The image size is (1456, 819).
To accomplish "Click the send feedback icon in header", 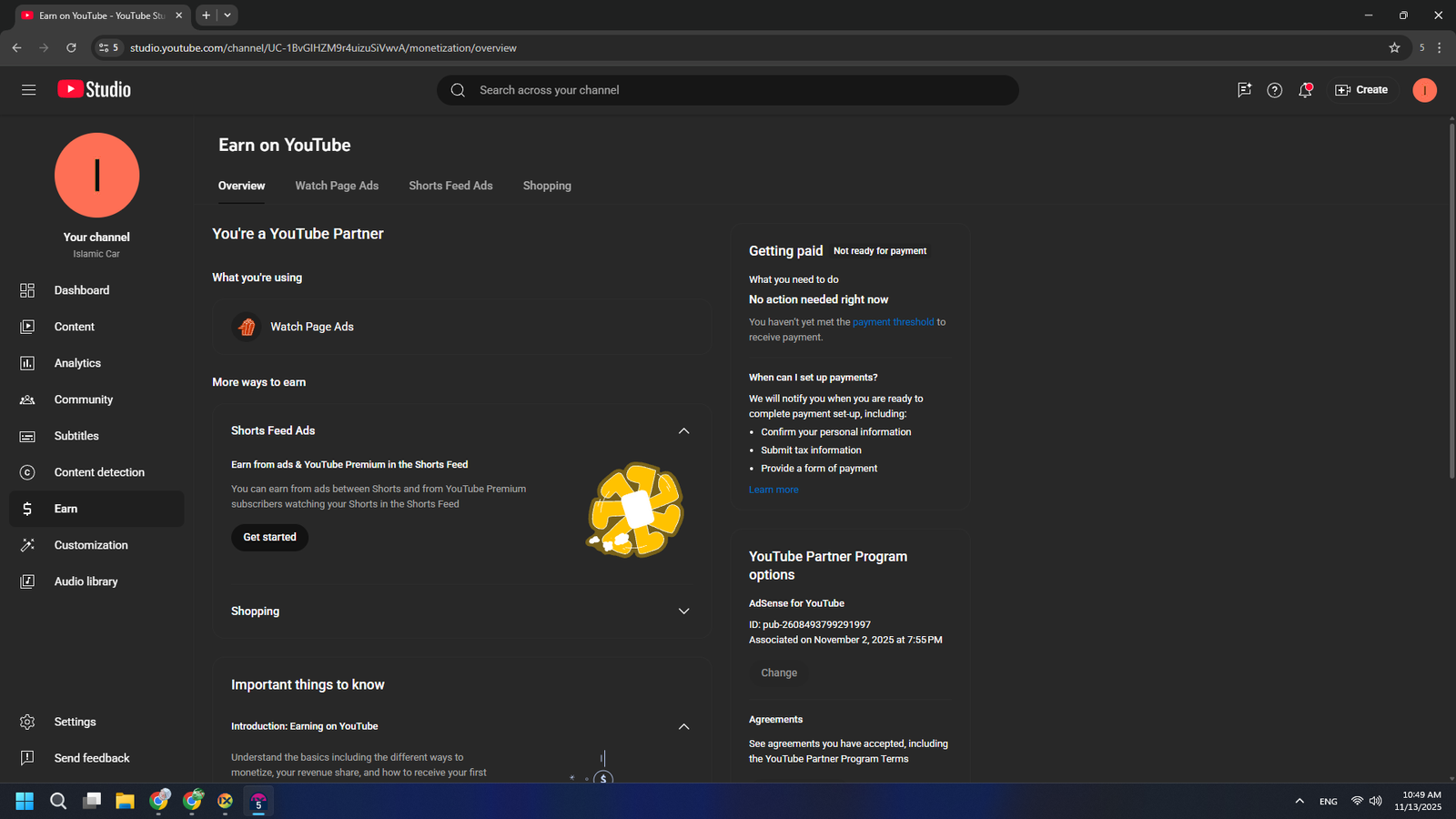I will click(1244, 90).
